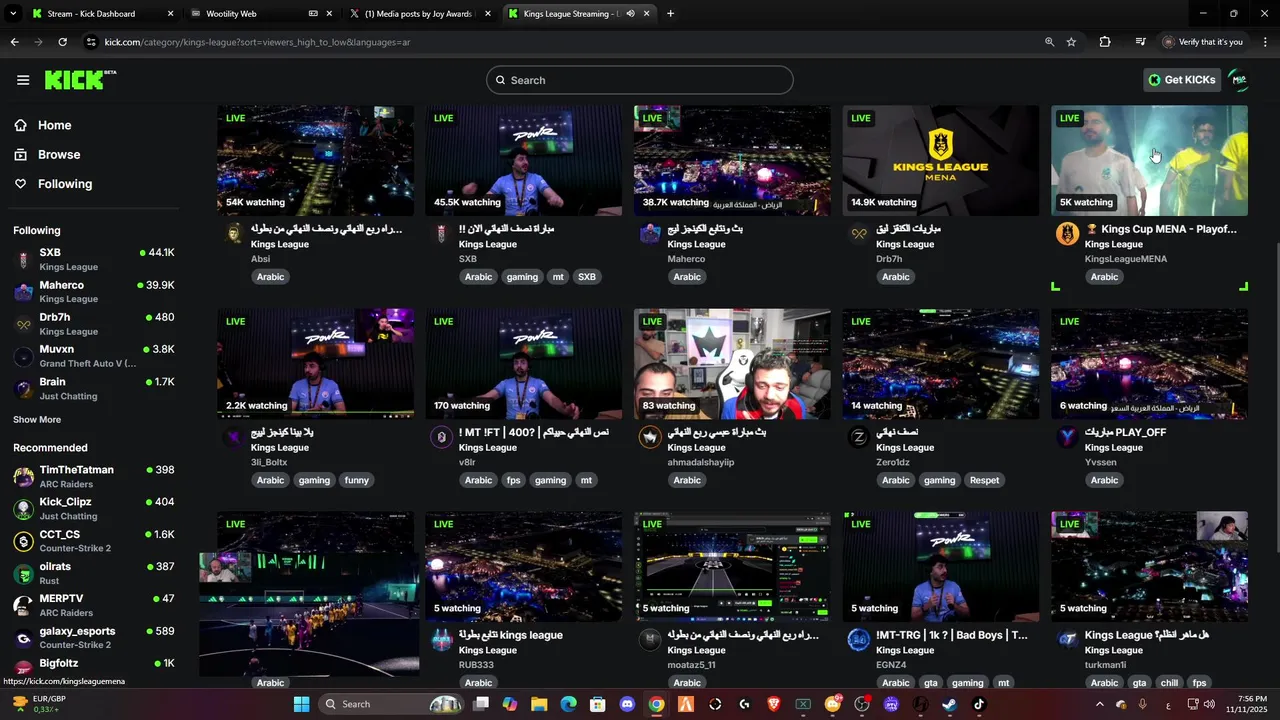
Task: Open Steam from the taskbar
Action: (949, 704)
